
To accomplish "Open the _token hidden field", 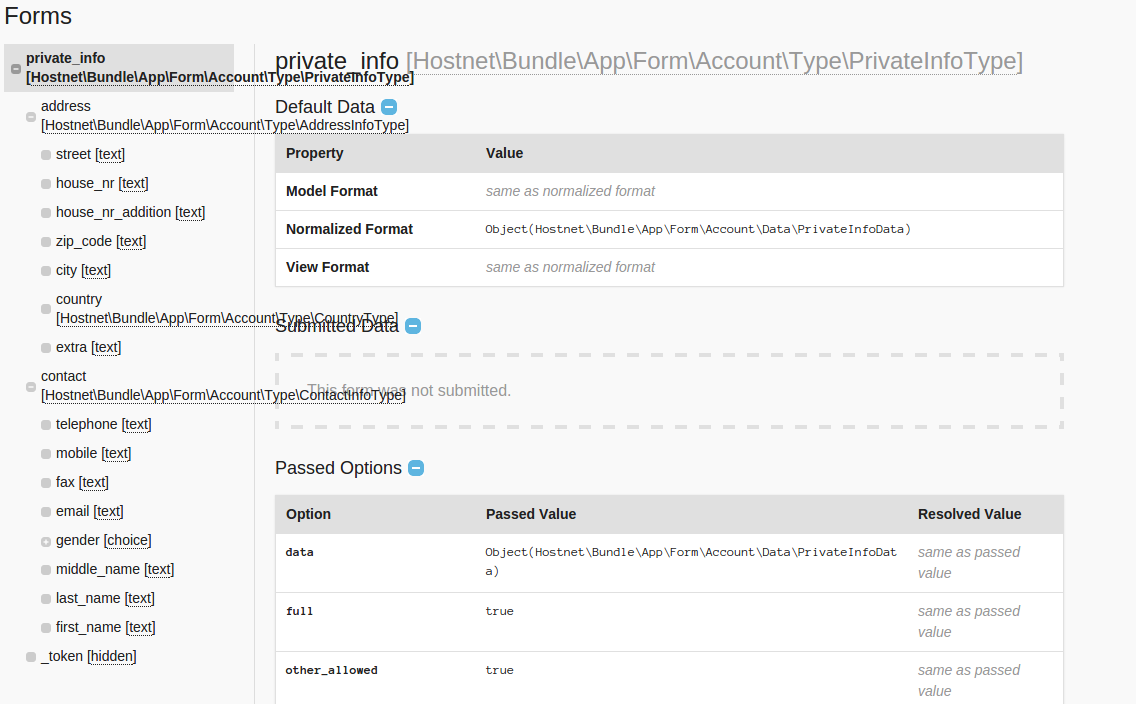I will 88,656.
